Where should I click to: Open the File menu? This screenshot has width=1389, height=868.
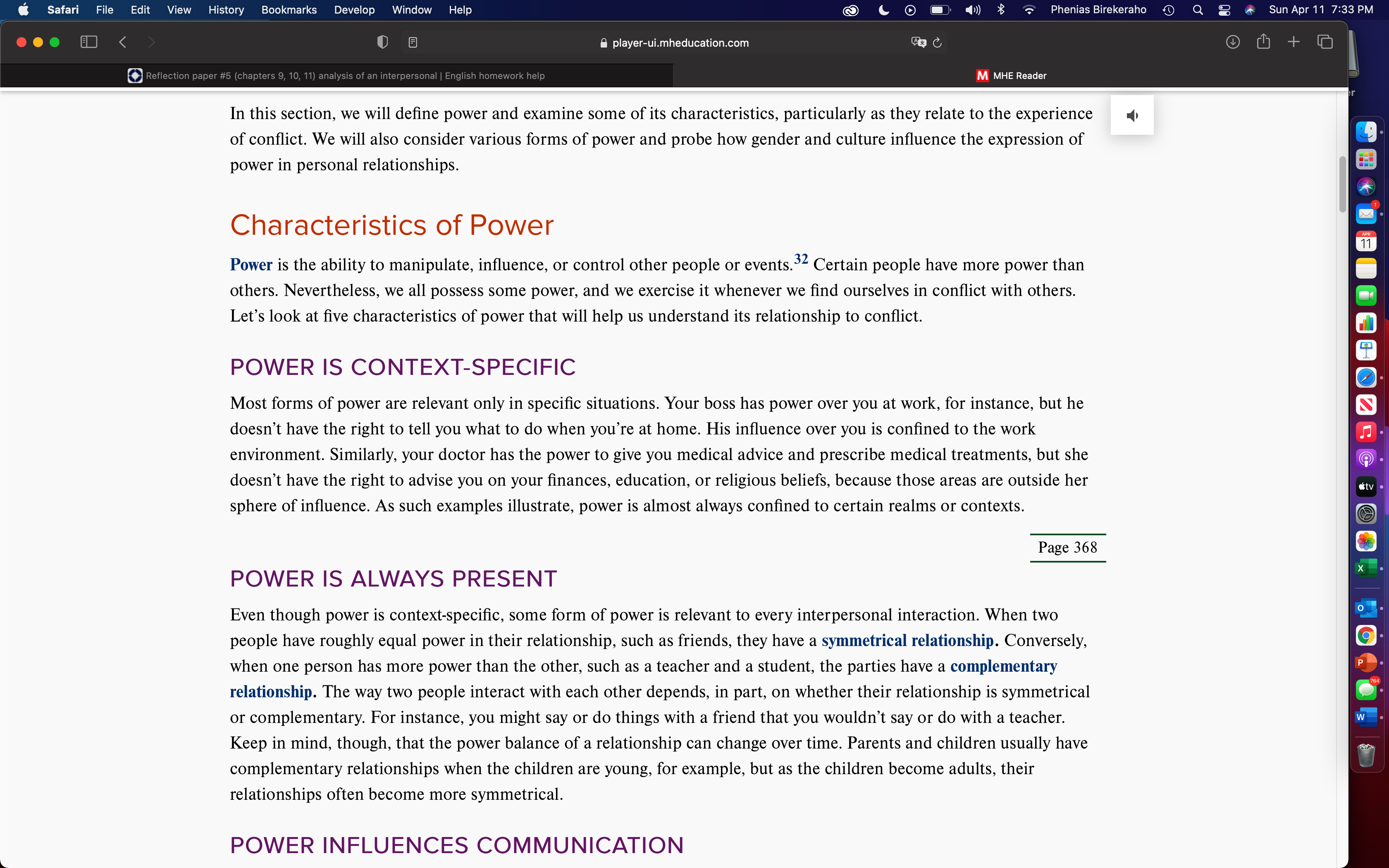point(105,10)
